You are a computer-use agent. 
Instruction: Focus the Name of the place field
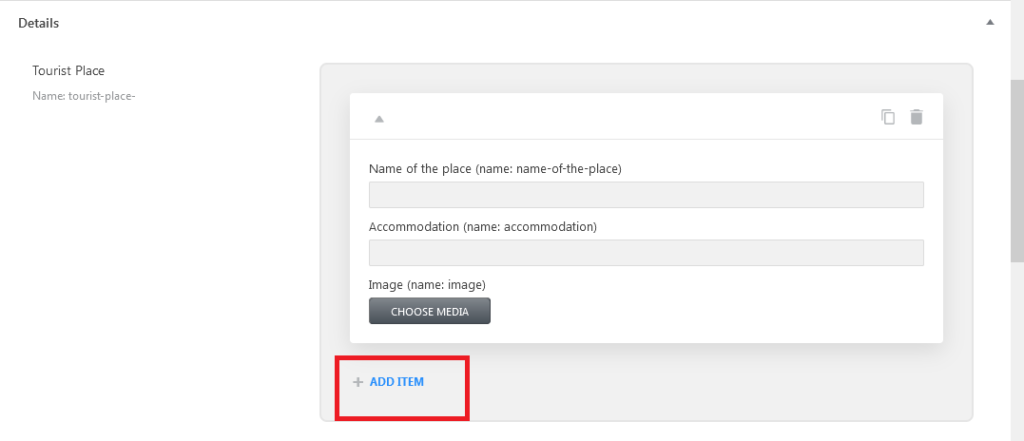click(x=646, y=195)
